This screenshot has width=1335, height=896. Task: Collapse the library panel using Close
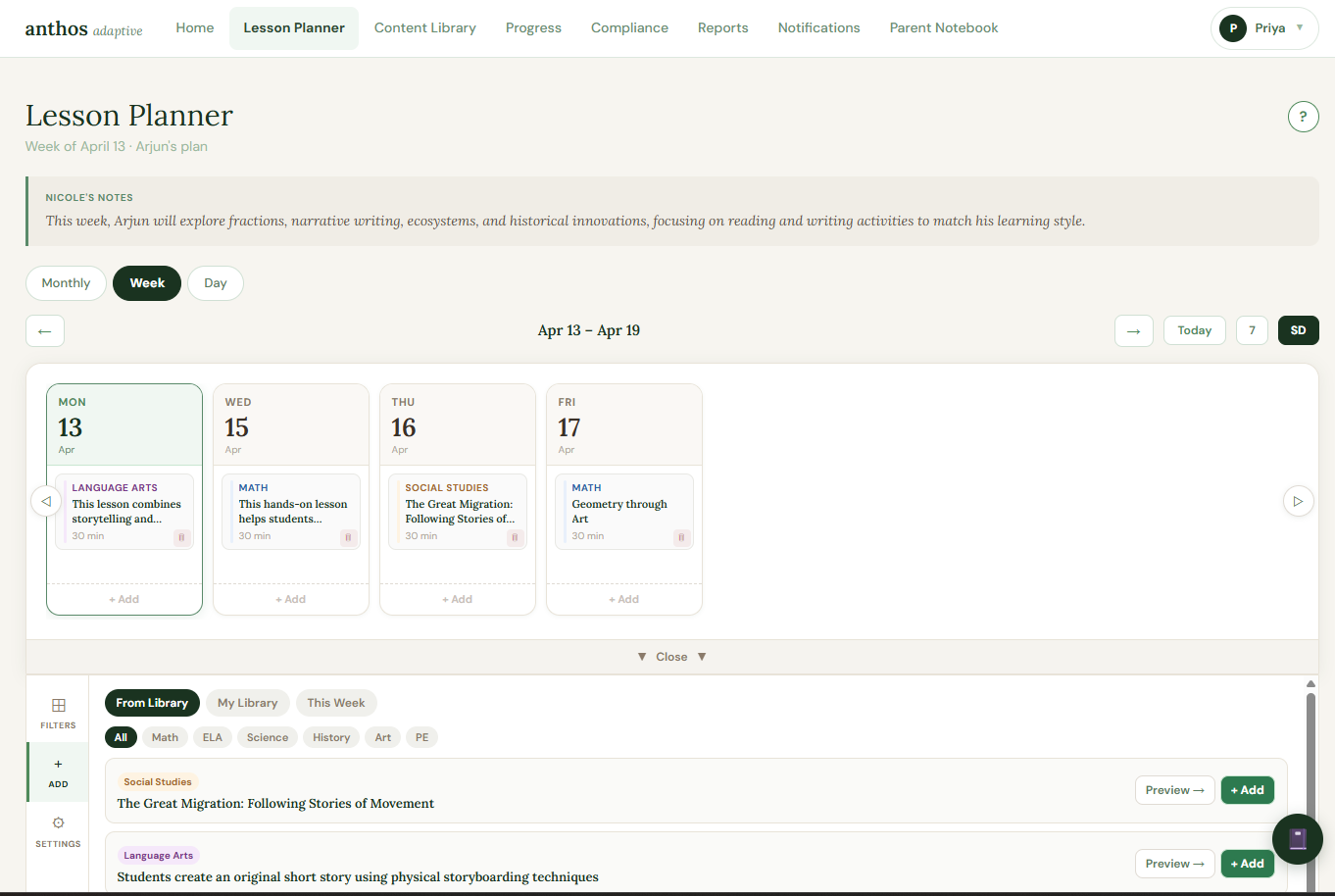click(671, 656)
